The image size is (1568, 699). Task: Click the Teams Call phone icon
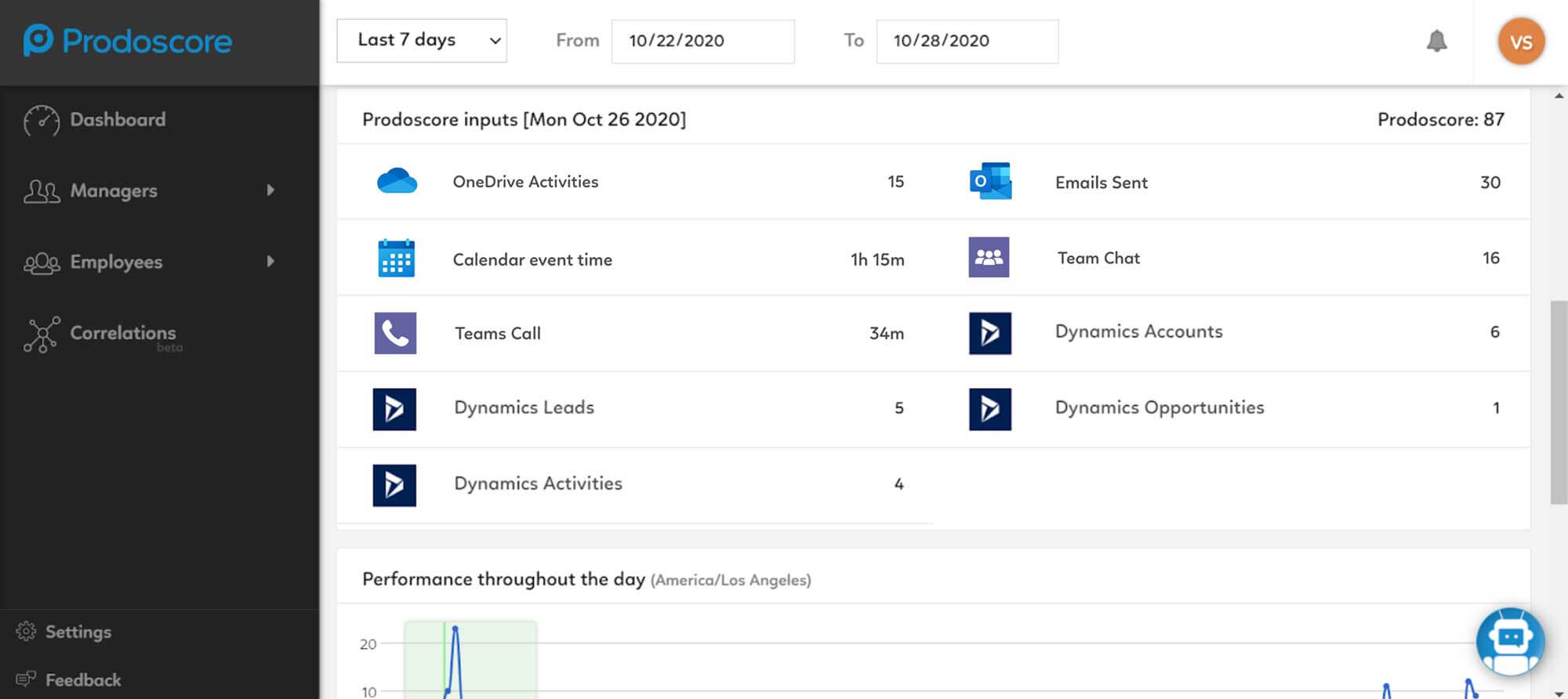click(395, 333)
